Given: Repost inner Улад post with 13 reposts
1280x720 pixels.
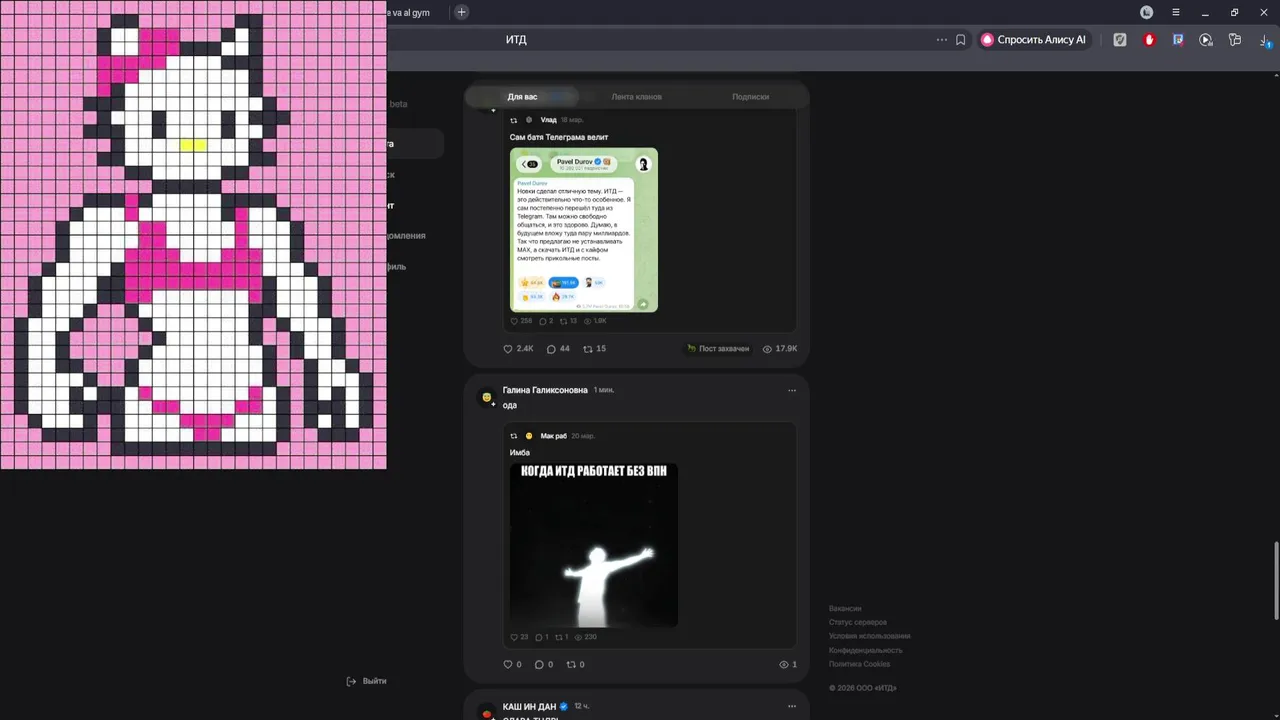Looking at the screenshot, I should tap(568, 321).
